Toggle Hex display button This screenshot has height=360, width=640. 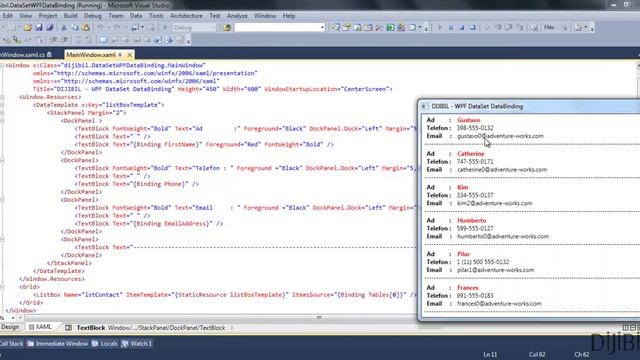(x=549, y=27)
